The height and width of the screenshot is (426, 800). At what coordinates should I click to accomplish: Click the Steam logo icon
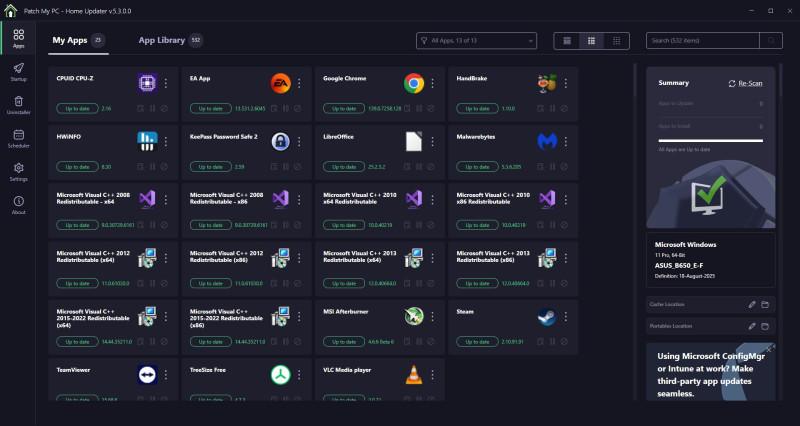point(547,316)
